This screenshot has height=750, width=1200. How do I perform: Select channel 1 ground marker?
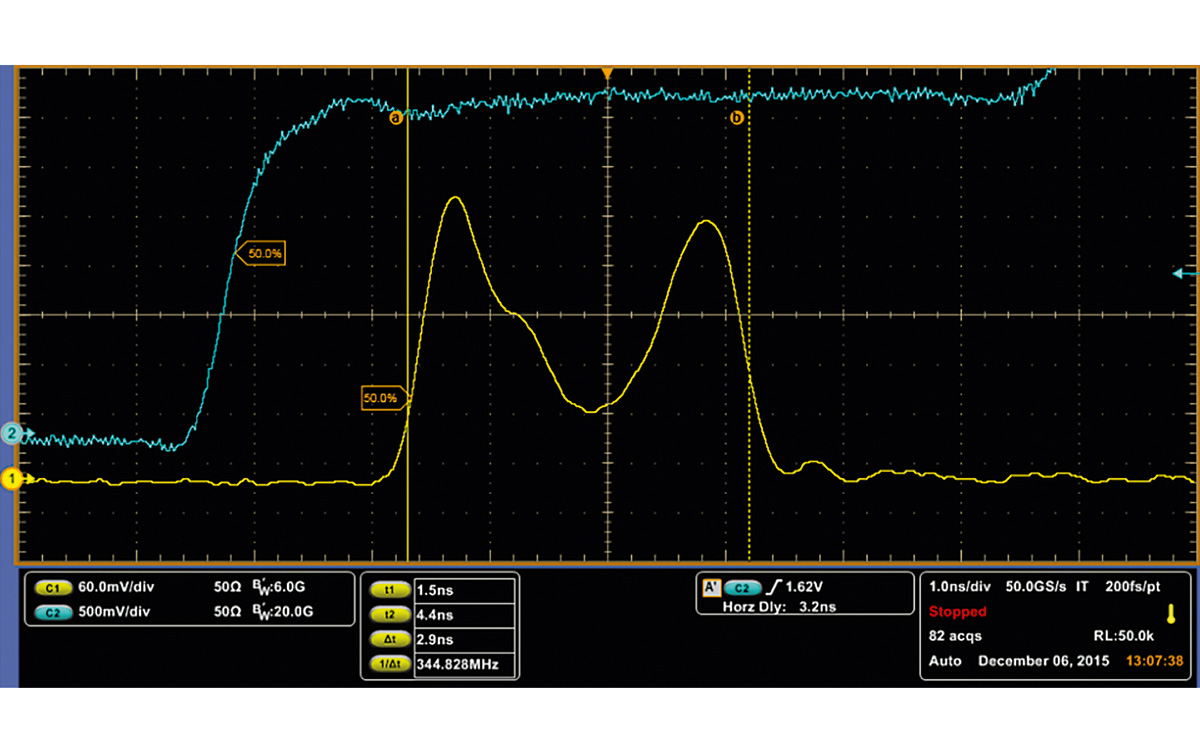pos(12,480)
